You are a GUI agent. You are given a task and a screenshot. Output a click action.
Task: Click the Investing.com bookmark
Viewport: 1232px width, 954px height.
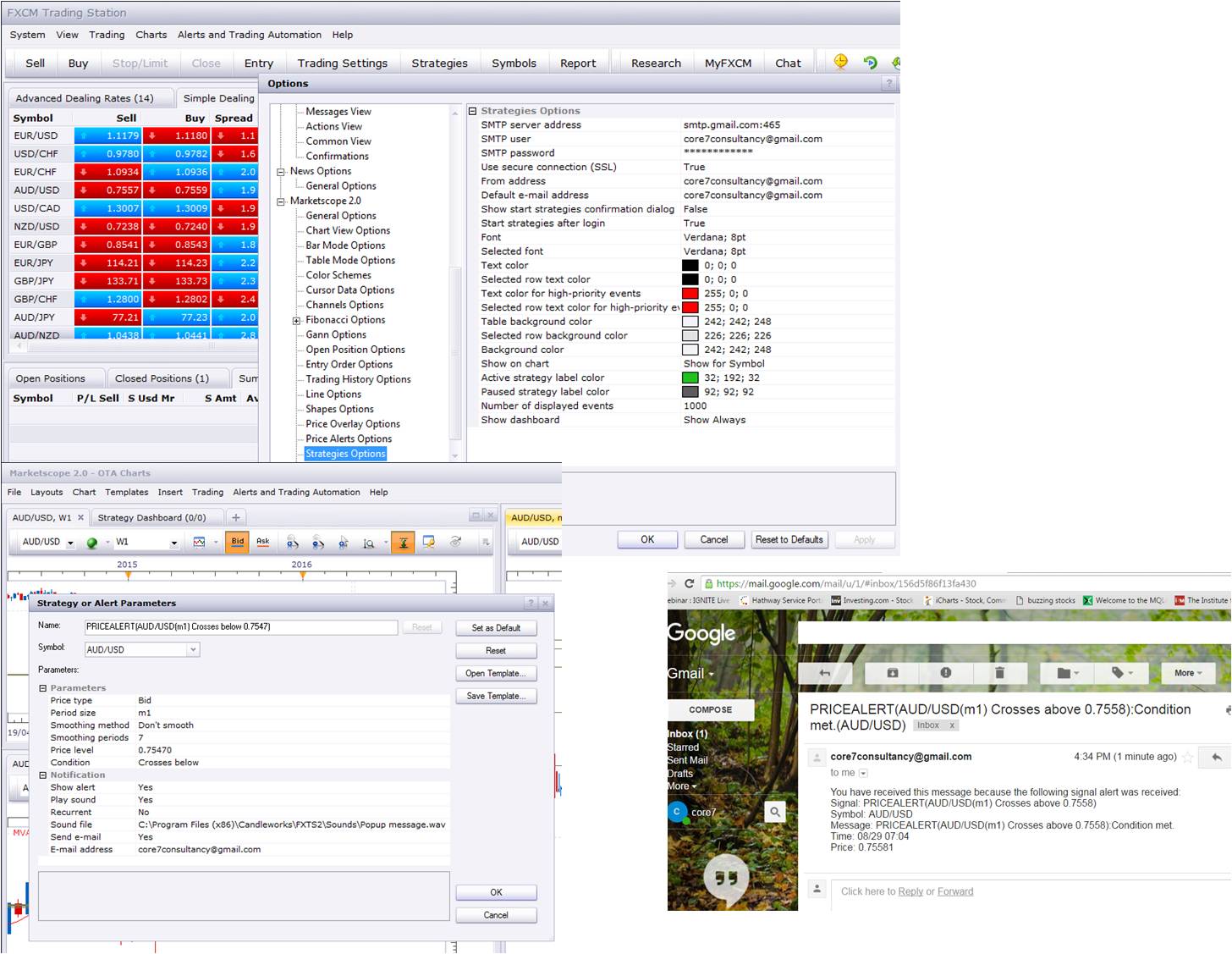[872, 600]
